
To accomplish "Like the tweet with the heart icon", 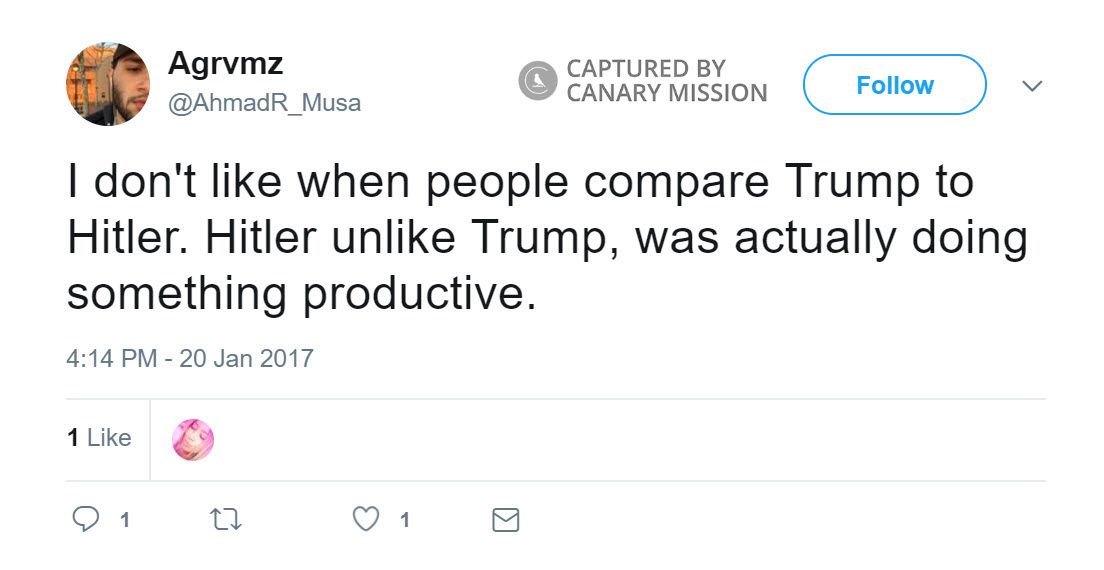I will tap(367, 520).
